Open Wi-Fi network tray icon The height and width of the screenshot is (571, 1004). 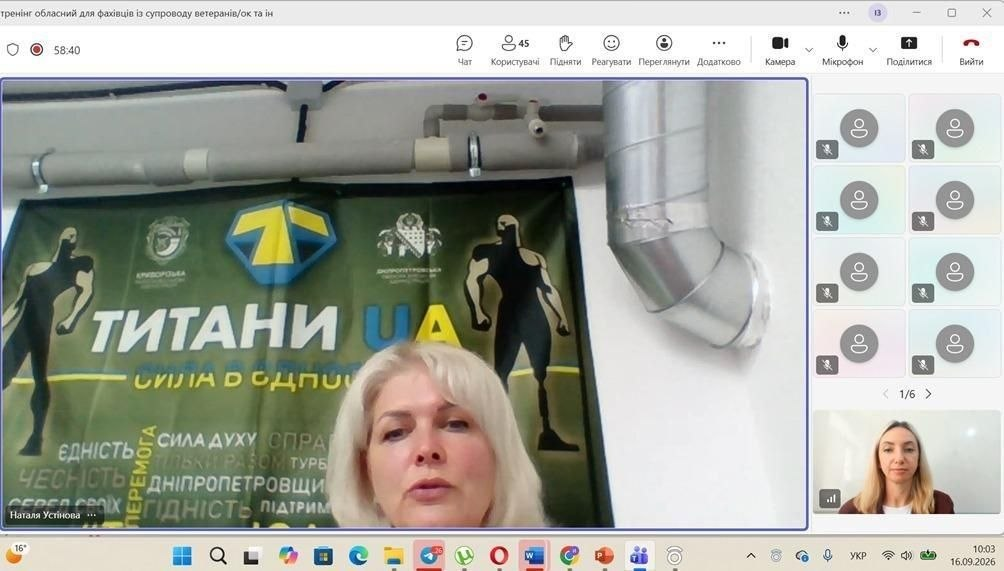pos(887,556)
